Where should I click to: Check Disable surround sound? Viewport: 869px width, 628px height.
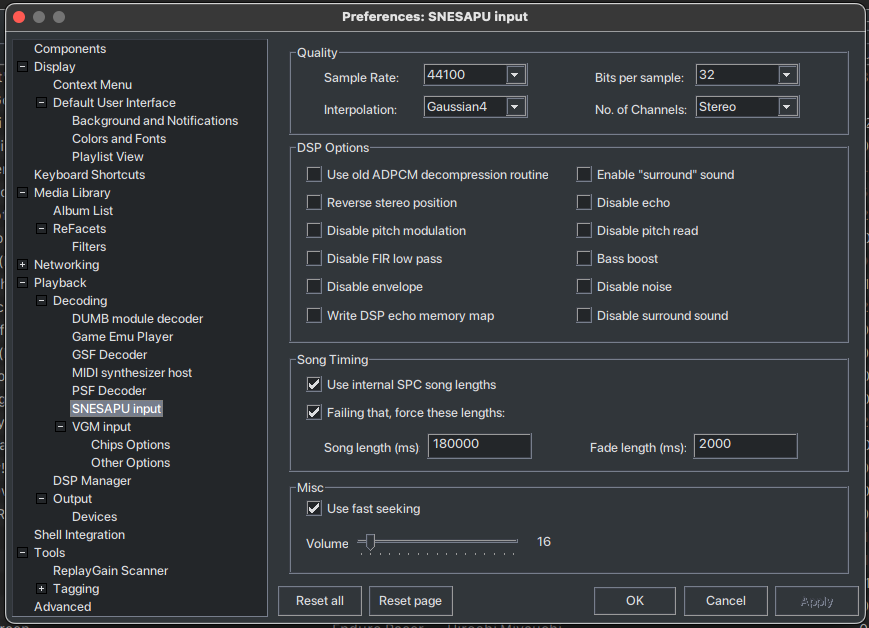(x=584, y=315)
